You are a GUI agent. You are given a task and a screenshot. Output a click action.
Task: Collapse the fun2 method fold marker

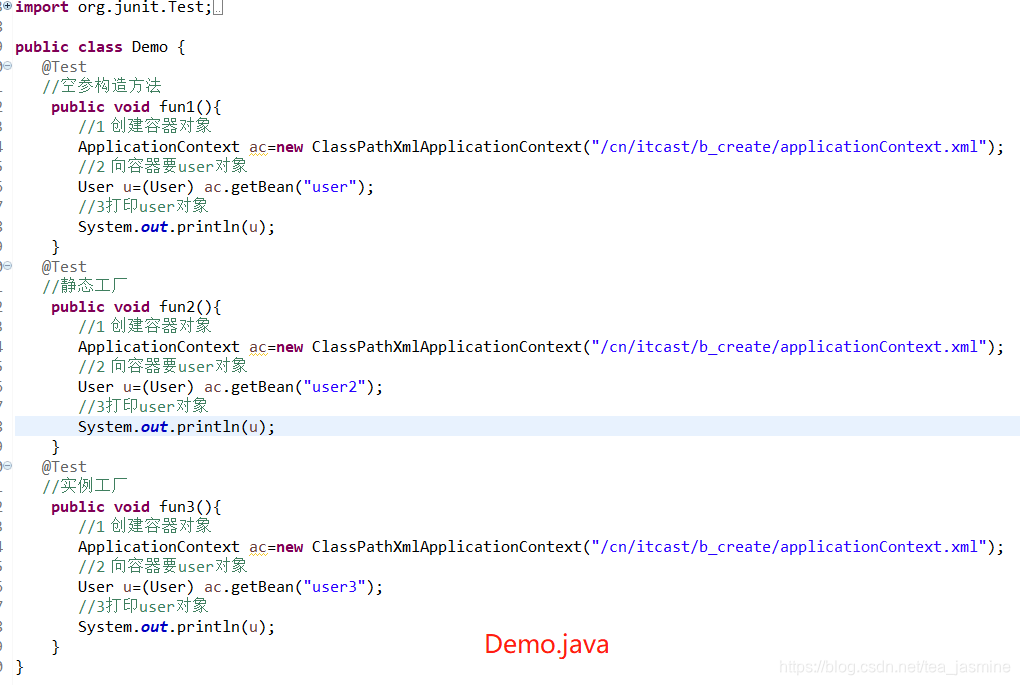7,265
